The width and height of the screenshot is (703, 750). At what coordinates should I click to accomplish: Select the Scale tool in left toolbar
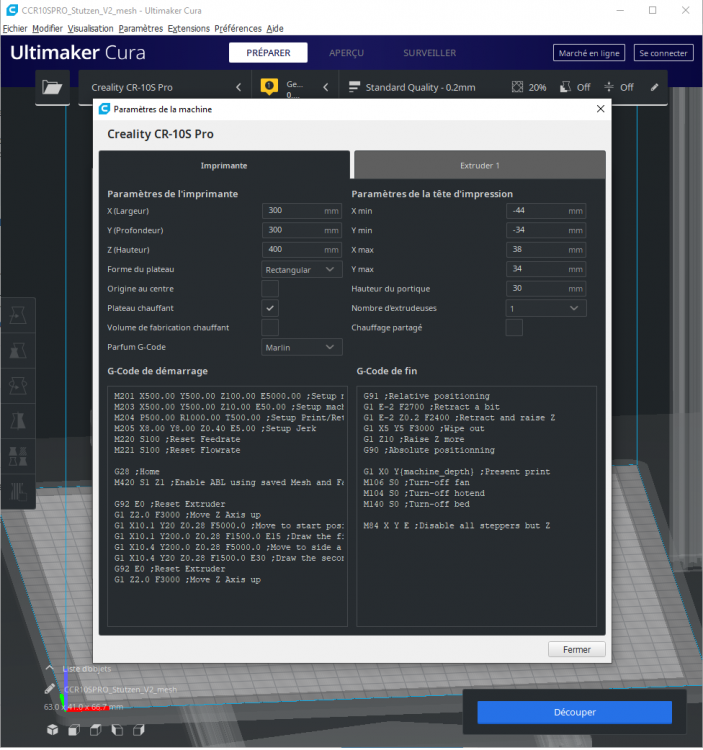[x=18, y=351]
